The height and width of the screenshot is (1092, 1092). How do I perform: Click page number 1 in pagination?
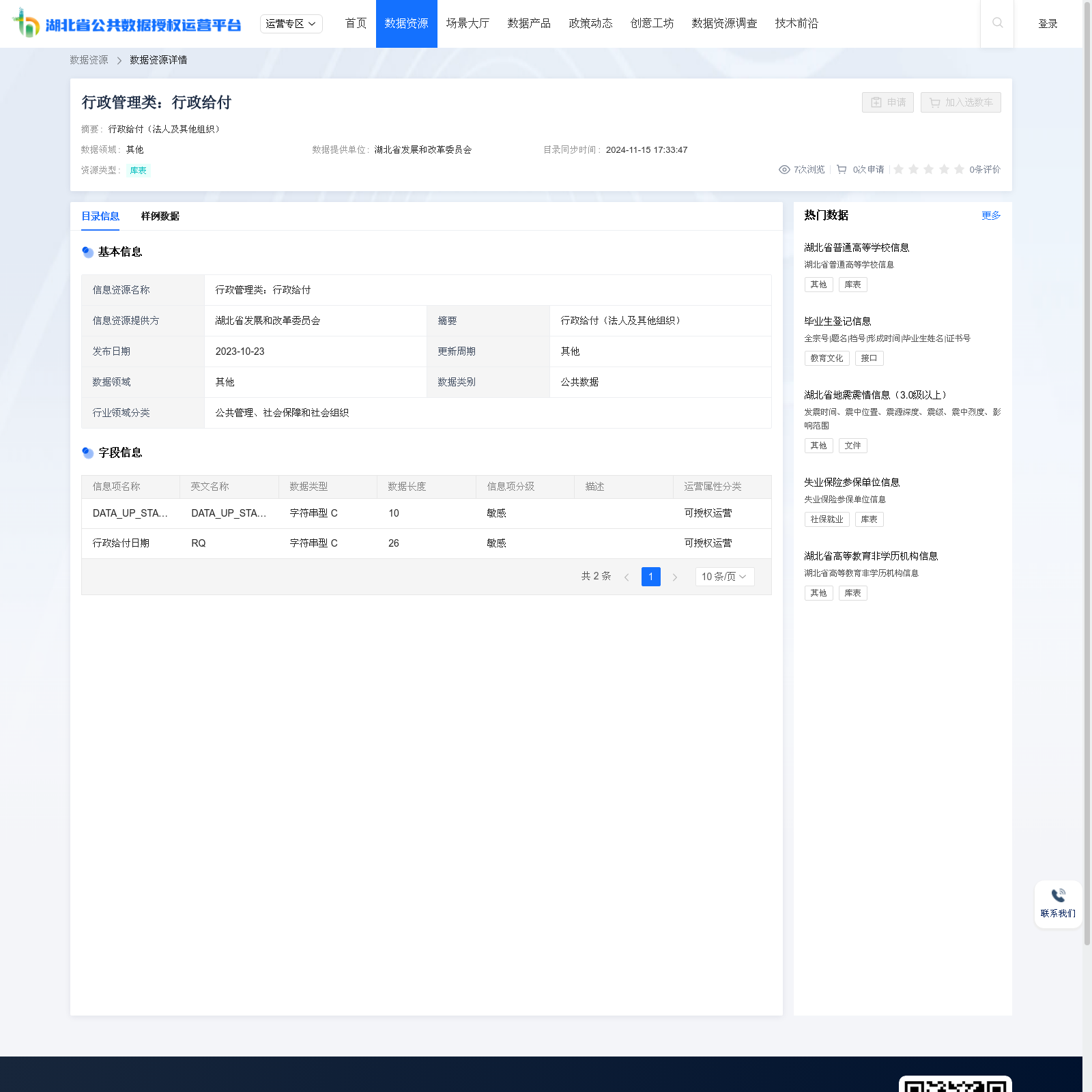pos(650,577)
